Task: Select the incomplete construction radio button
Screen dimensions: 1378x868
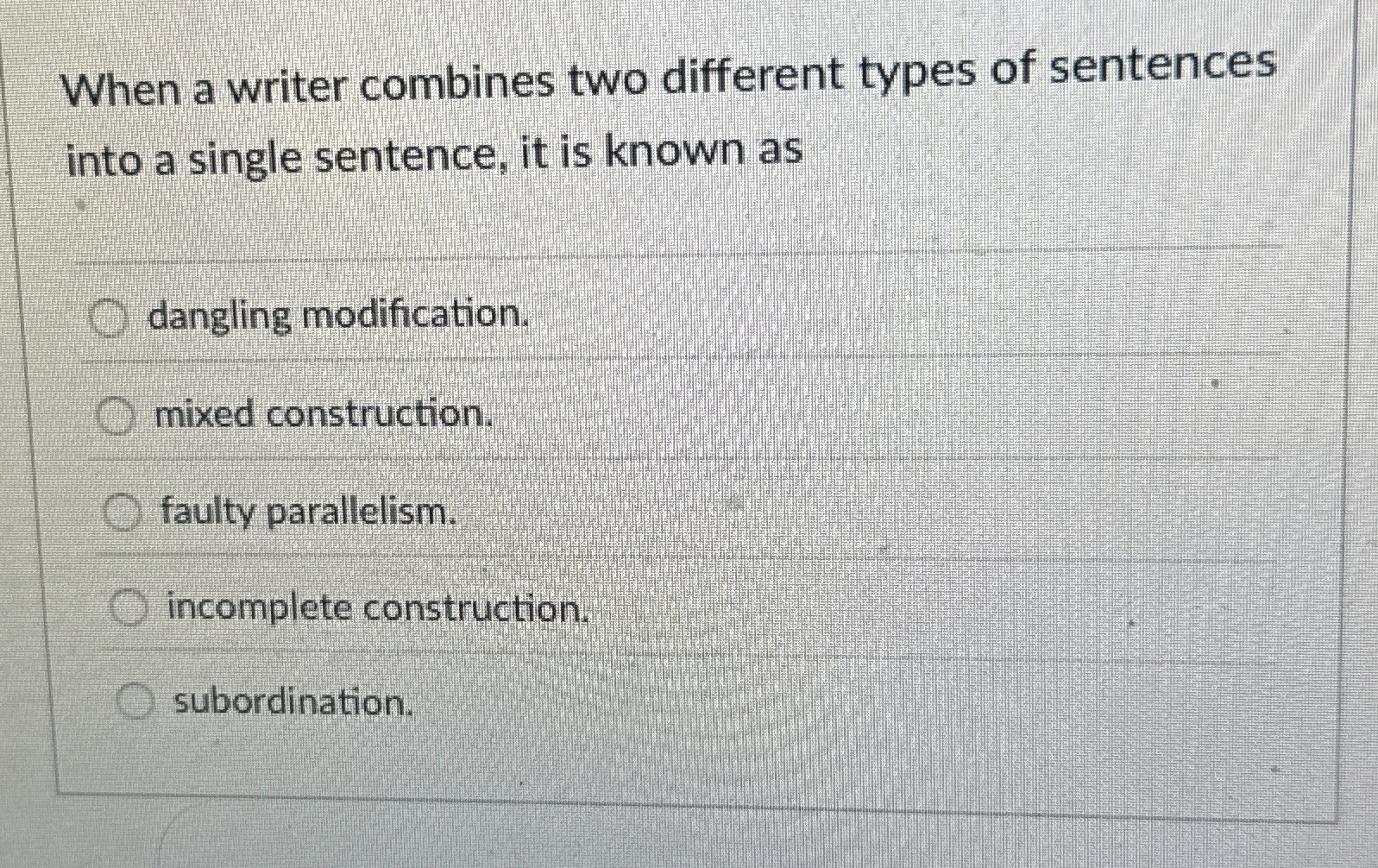Action: click(128, 608)
